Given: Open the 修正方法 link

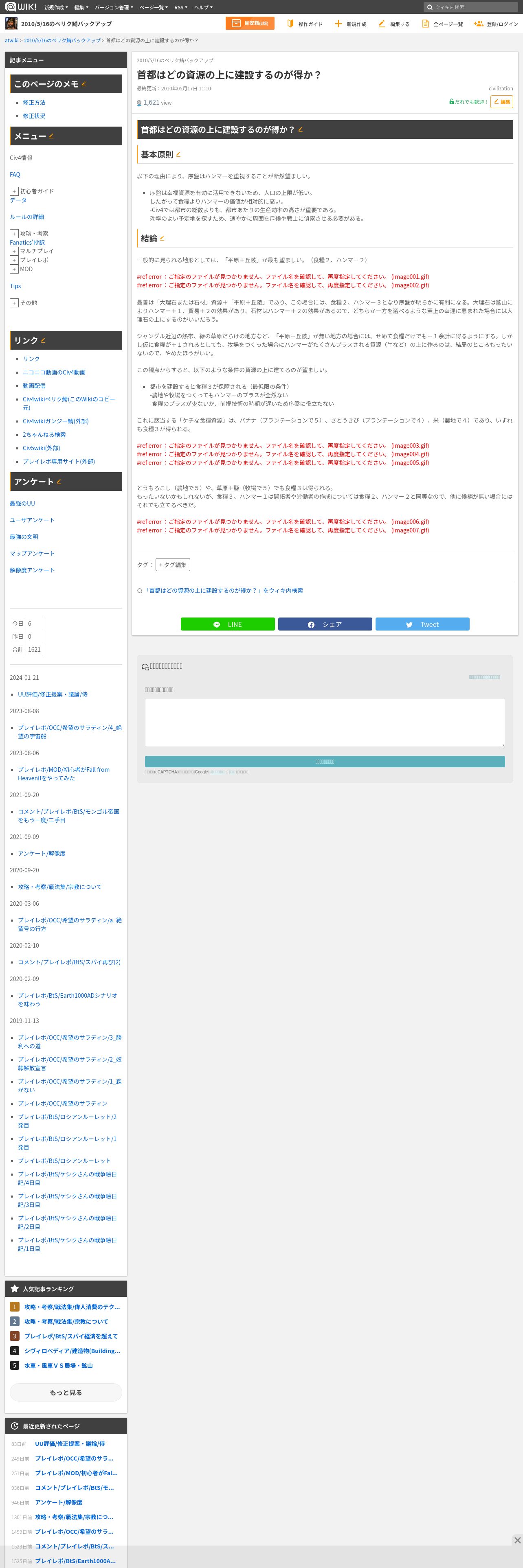Looking at the screenshot, I should click(34, 102).
